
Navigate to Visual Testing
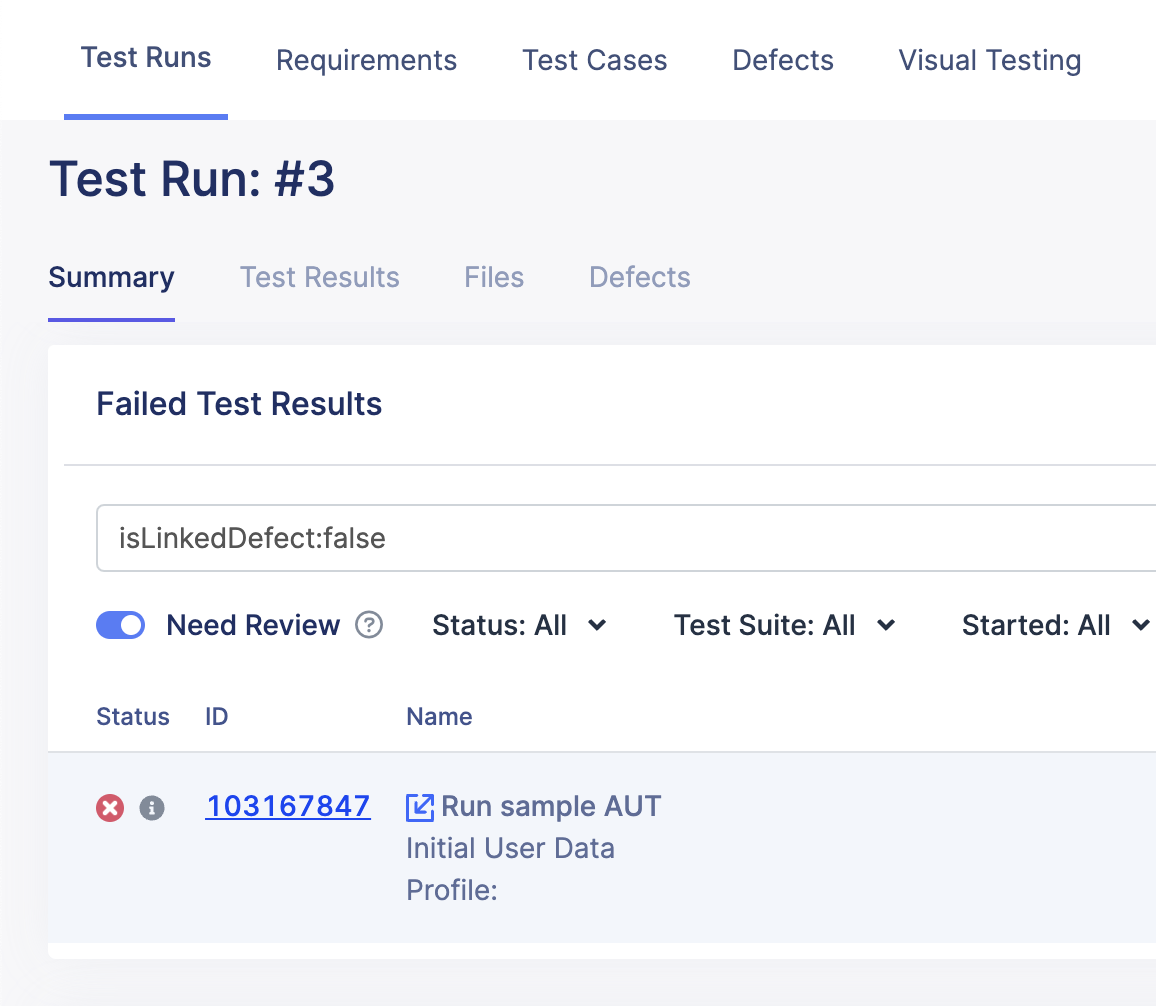point(989,60)
